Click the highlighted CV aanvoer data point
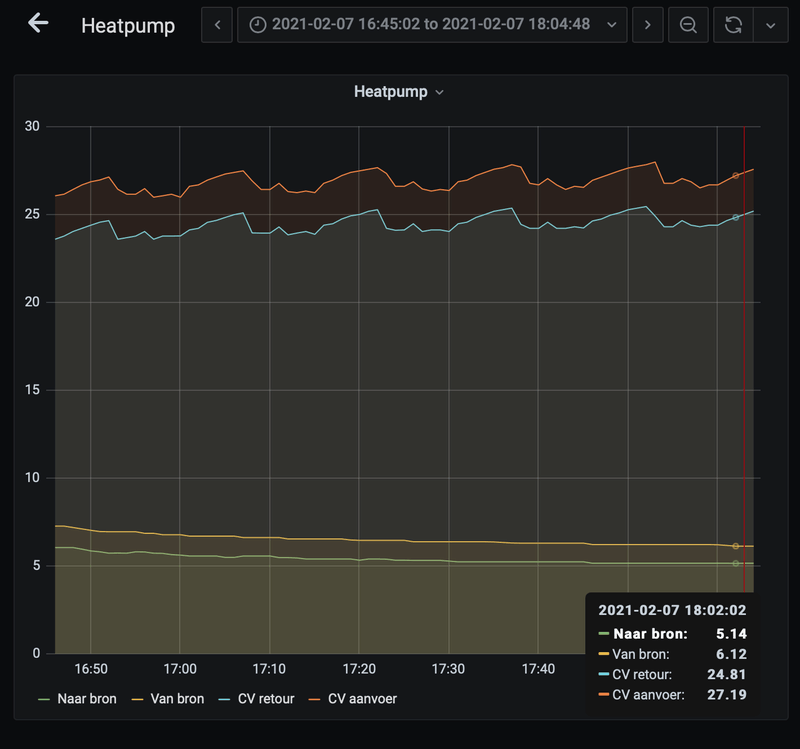Viewport: 800px width, 749px height. point(736,175)
